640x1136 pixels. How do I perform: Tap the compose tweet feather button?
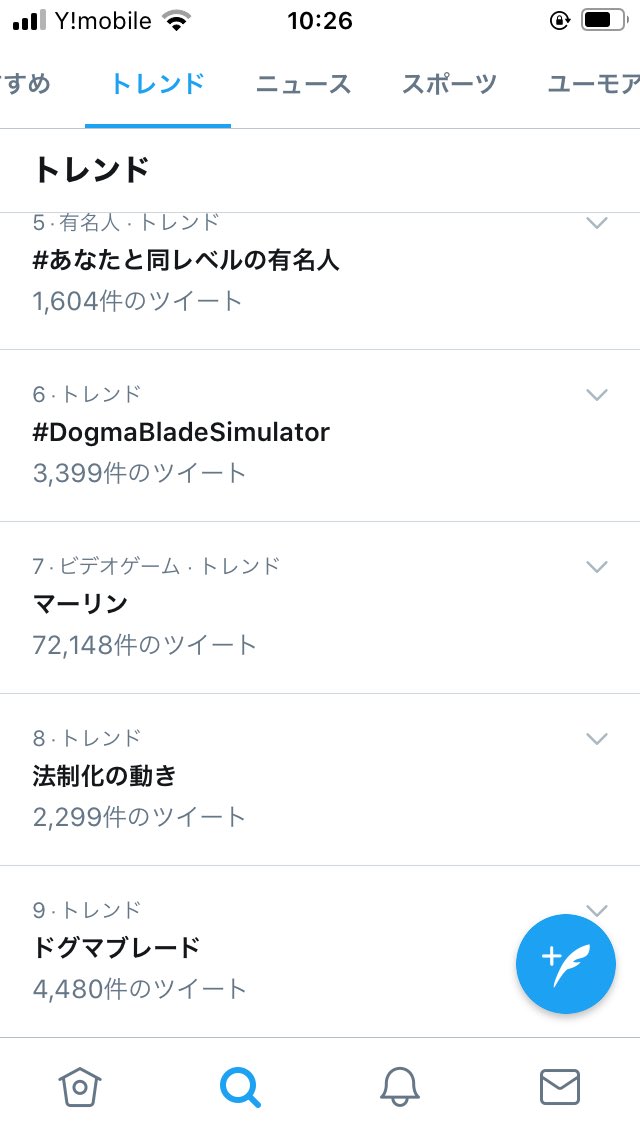coord(566,964)
